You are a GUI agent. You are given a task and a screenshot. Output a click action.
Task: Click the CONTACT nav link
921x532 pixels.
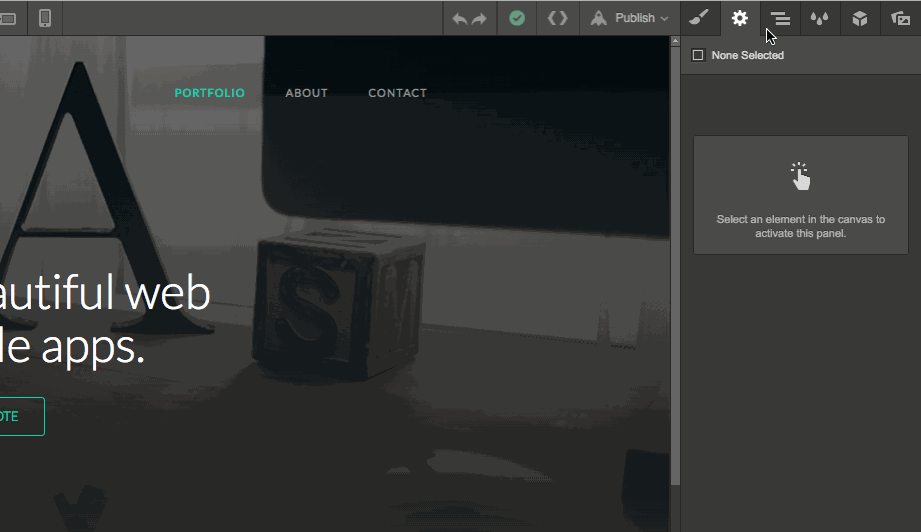coord(398,93)
